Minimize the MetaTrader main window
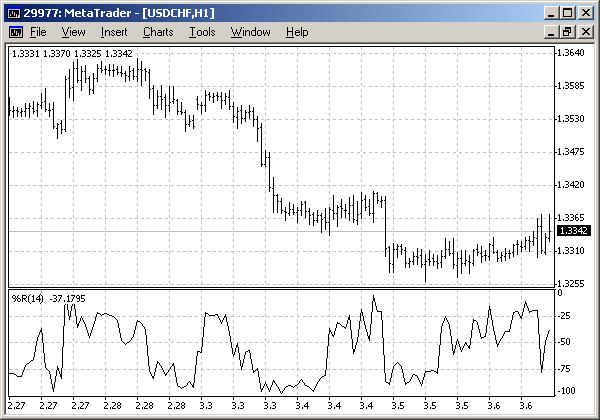Image resolution: width=600 pixels, height=420 pixels. coord(551,13)
